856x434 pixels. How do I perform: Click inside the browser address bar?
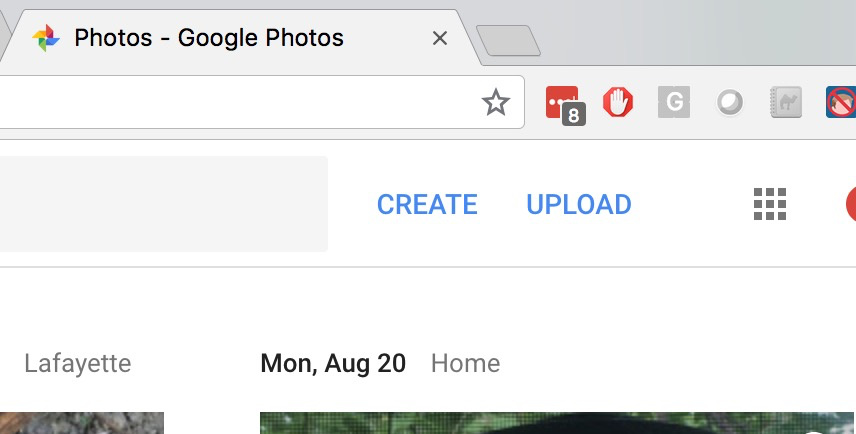click(240, 102)
